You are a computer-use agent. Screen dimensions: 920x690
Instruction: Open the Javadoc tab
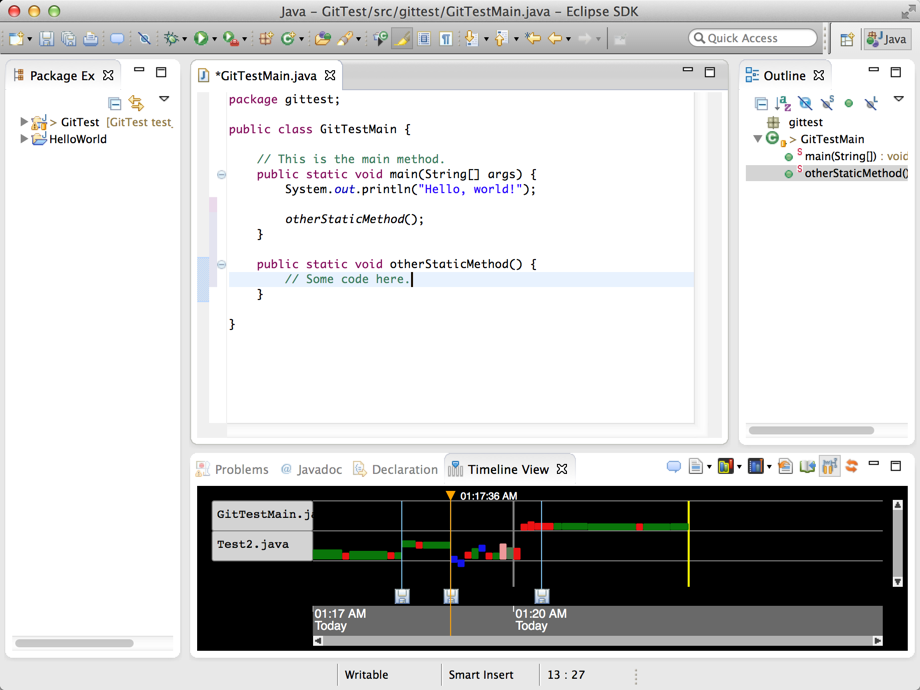tap(319, 469)
